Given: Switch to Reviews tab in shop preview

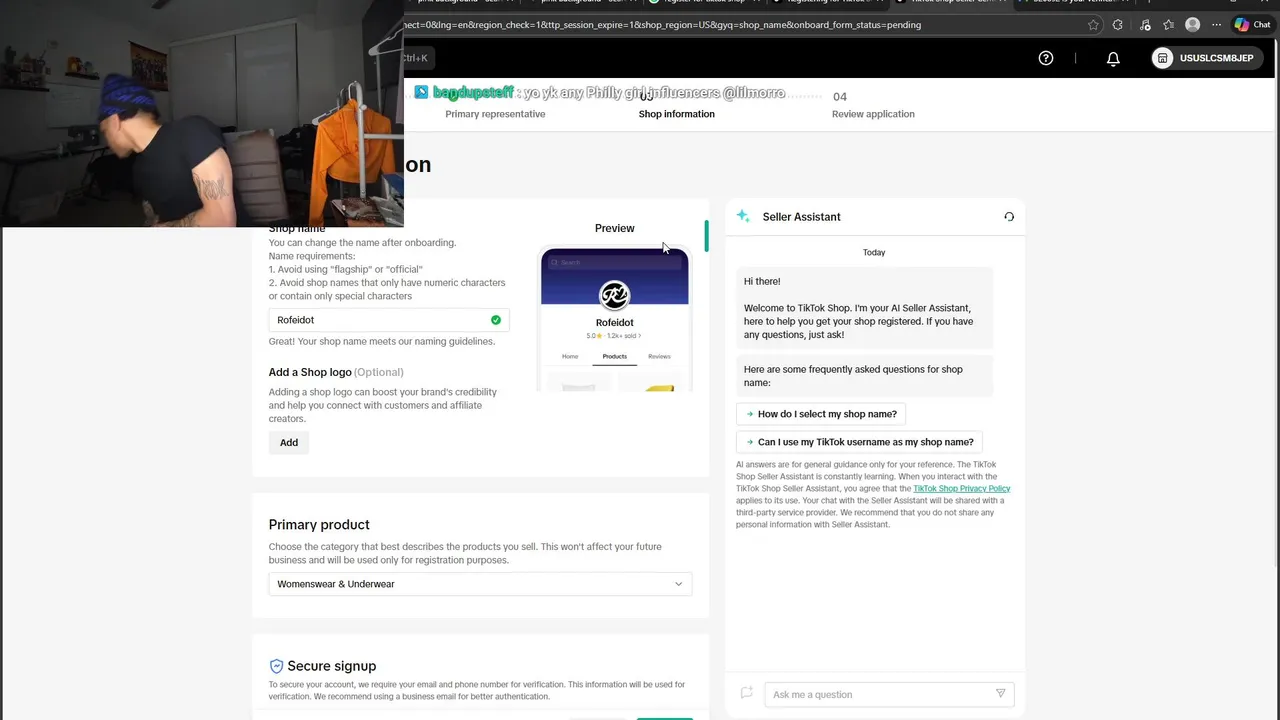Looking at the screenshot, I should [x=659, y=356].
